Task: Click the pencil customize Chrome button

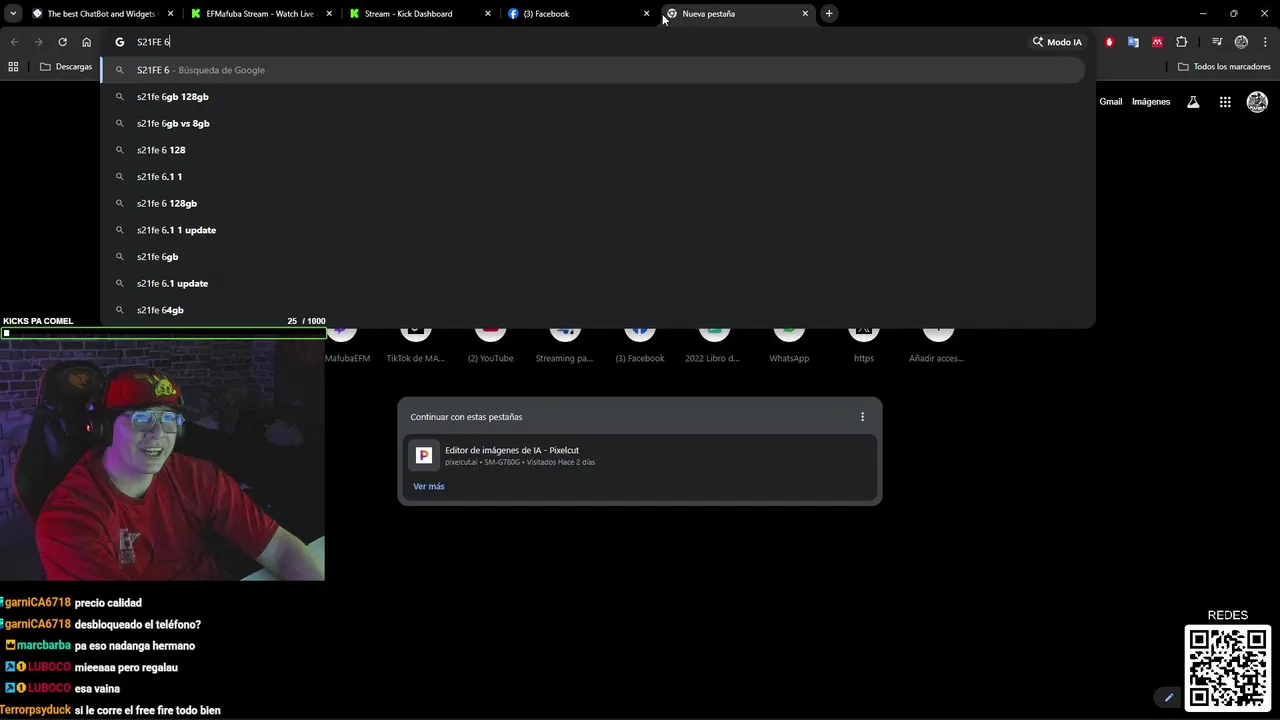Action: click(x=1168, y=697)
